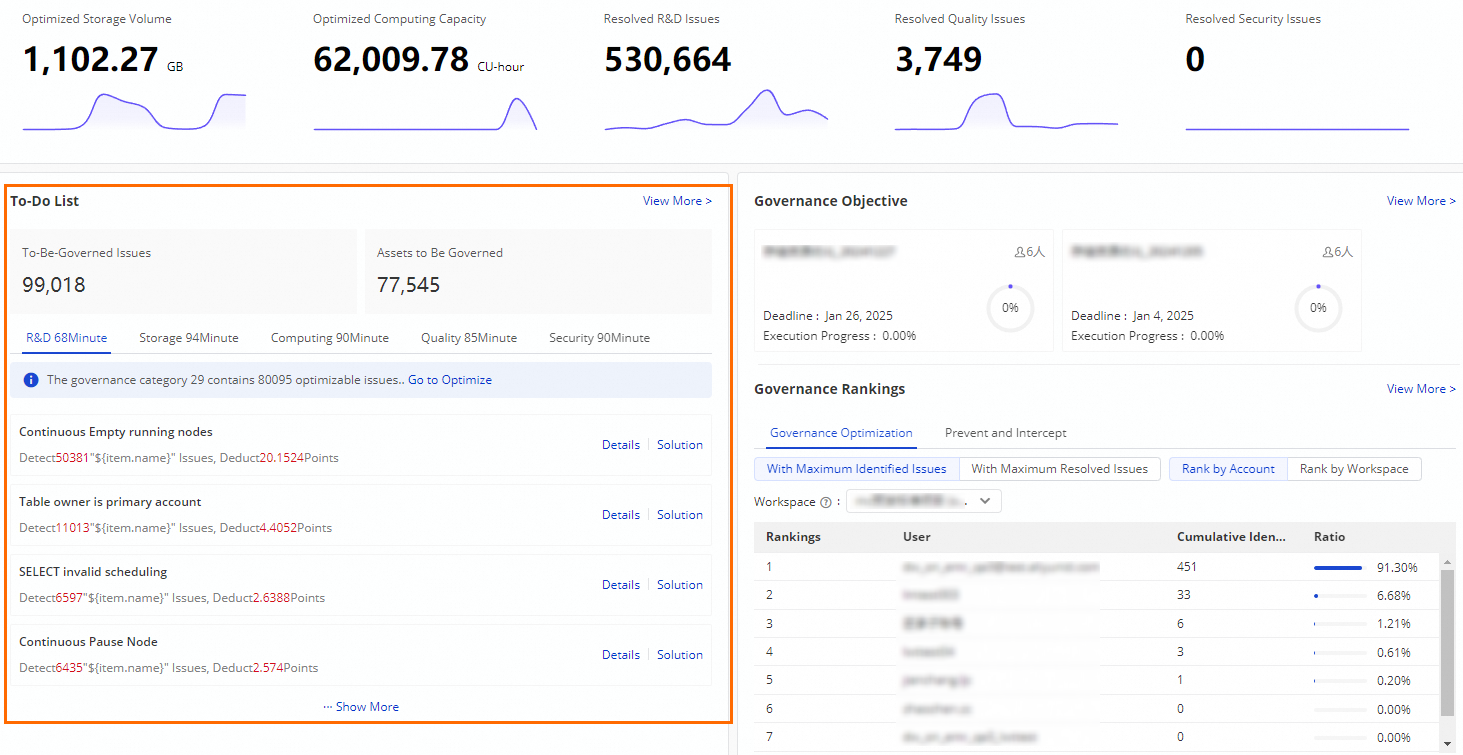Click the Deadline Jan 4, 2025 text
The image size is (1463, 755).
pyautogui.click(x=1132, y=316)
